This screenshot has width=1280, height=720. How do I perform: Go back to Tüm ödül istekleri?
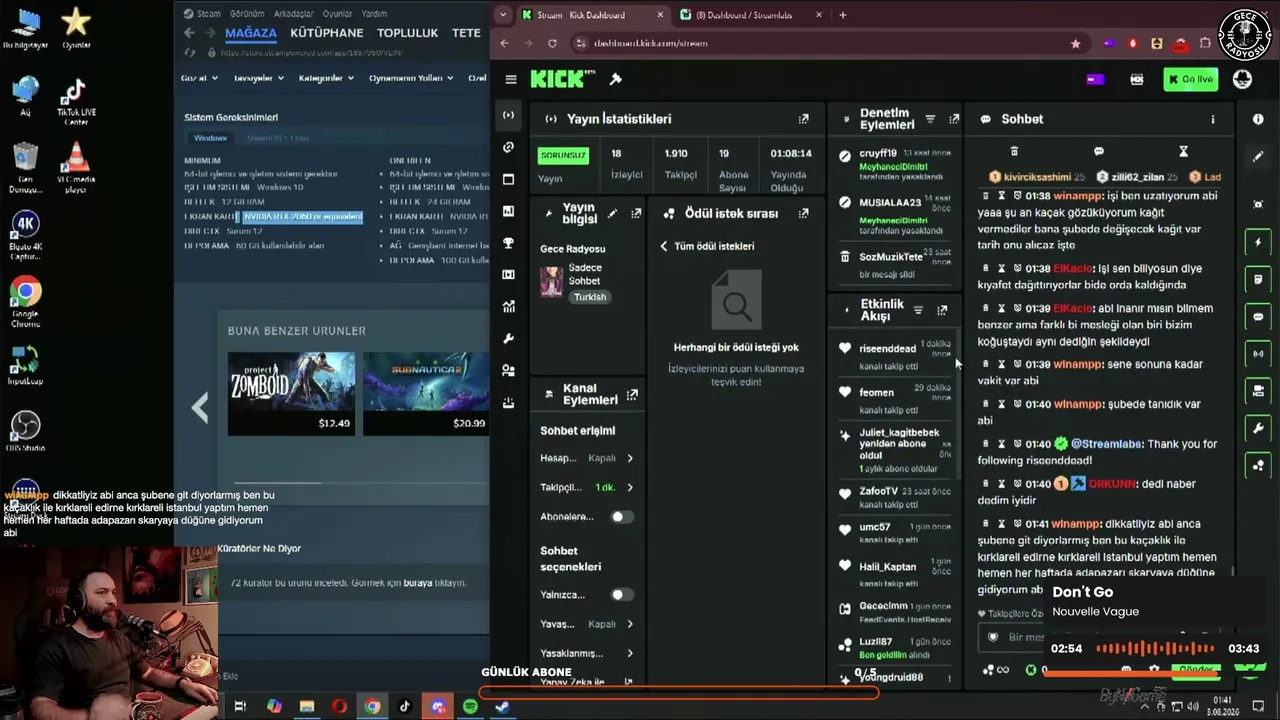tap(707, 246)
